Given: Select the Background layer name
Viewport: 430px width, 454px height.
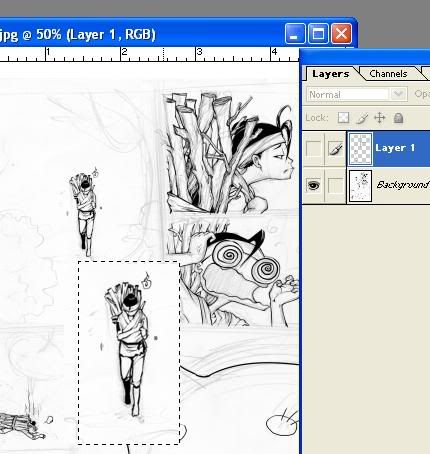Looking at the screenshot, I should tap(403, 185).
